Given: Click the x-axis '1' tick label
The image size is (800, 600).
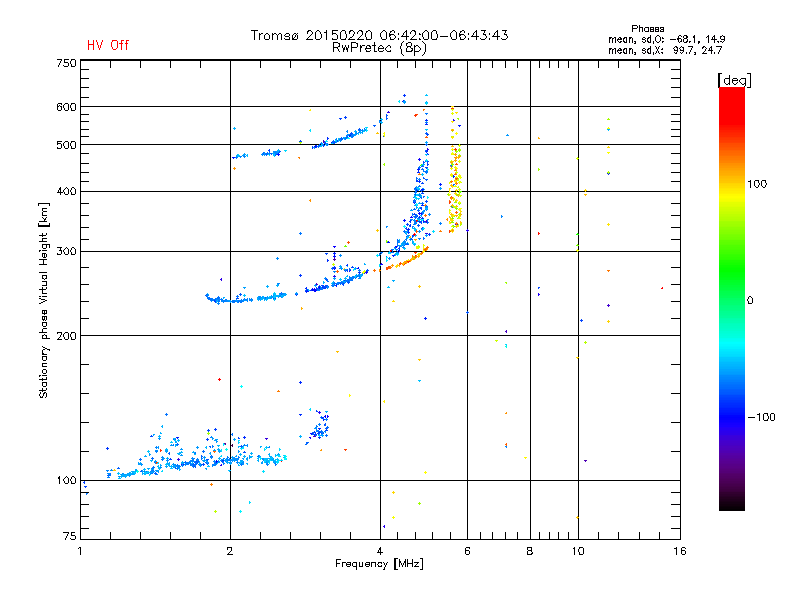Looking at the screenshot, I should 80,551.
